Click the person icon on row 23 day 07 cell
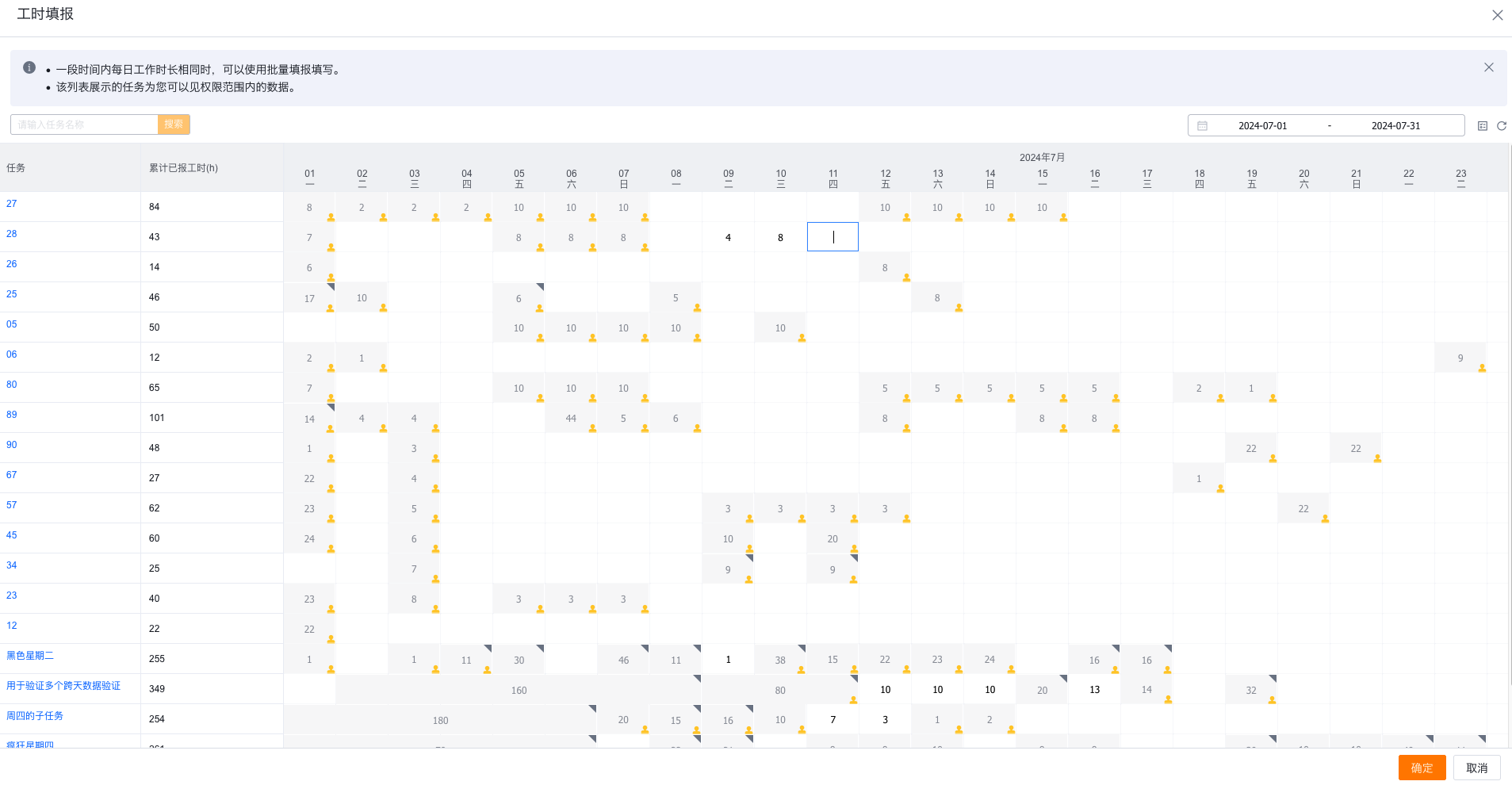Viewport: 1512px width, 785px height. pyautogui.click(x=644, y=609)
